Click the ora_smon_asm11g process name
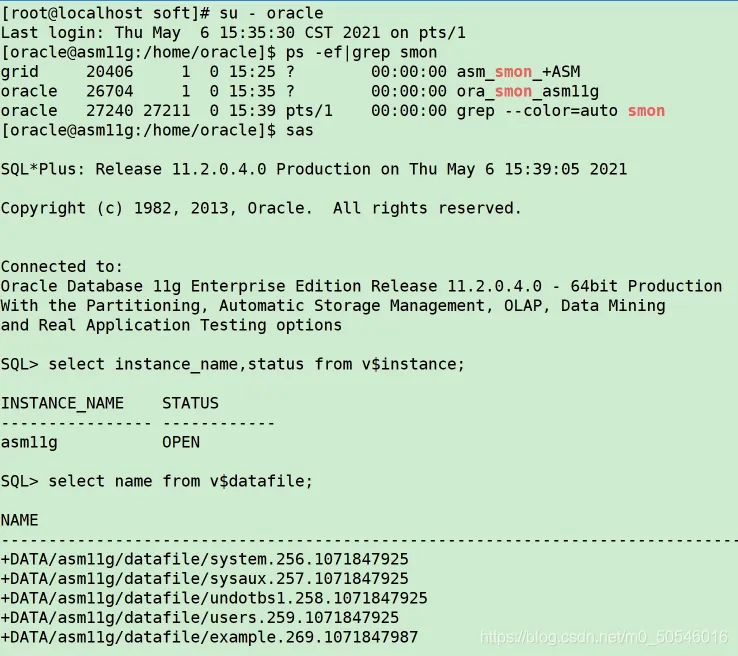 528,91
